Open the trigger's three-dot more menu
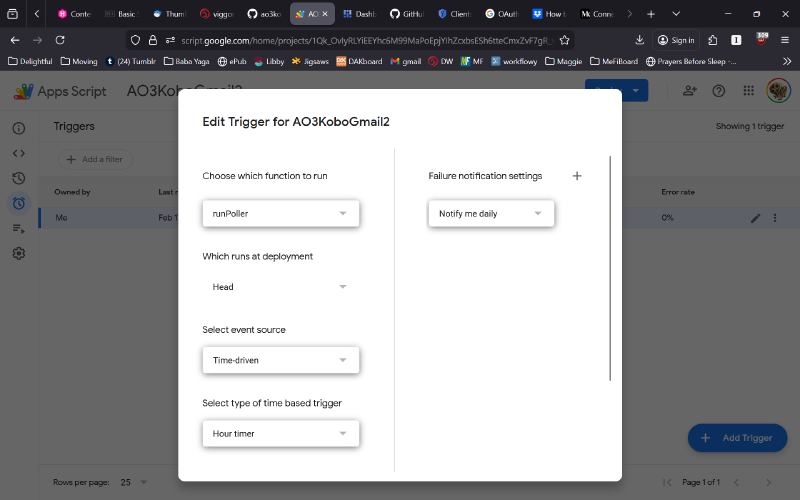The width and height of the screenshot is (800, 500). [774, 218]
